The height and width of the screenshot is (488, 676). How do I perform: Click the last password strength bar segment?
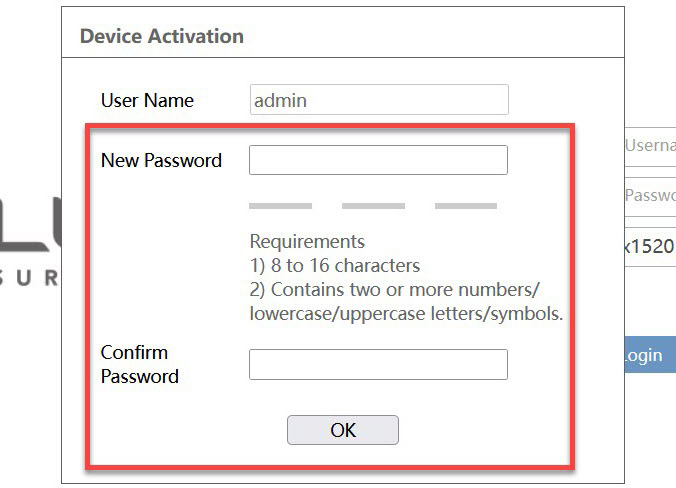(466, 206)
